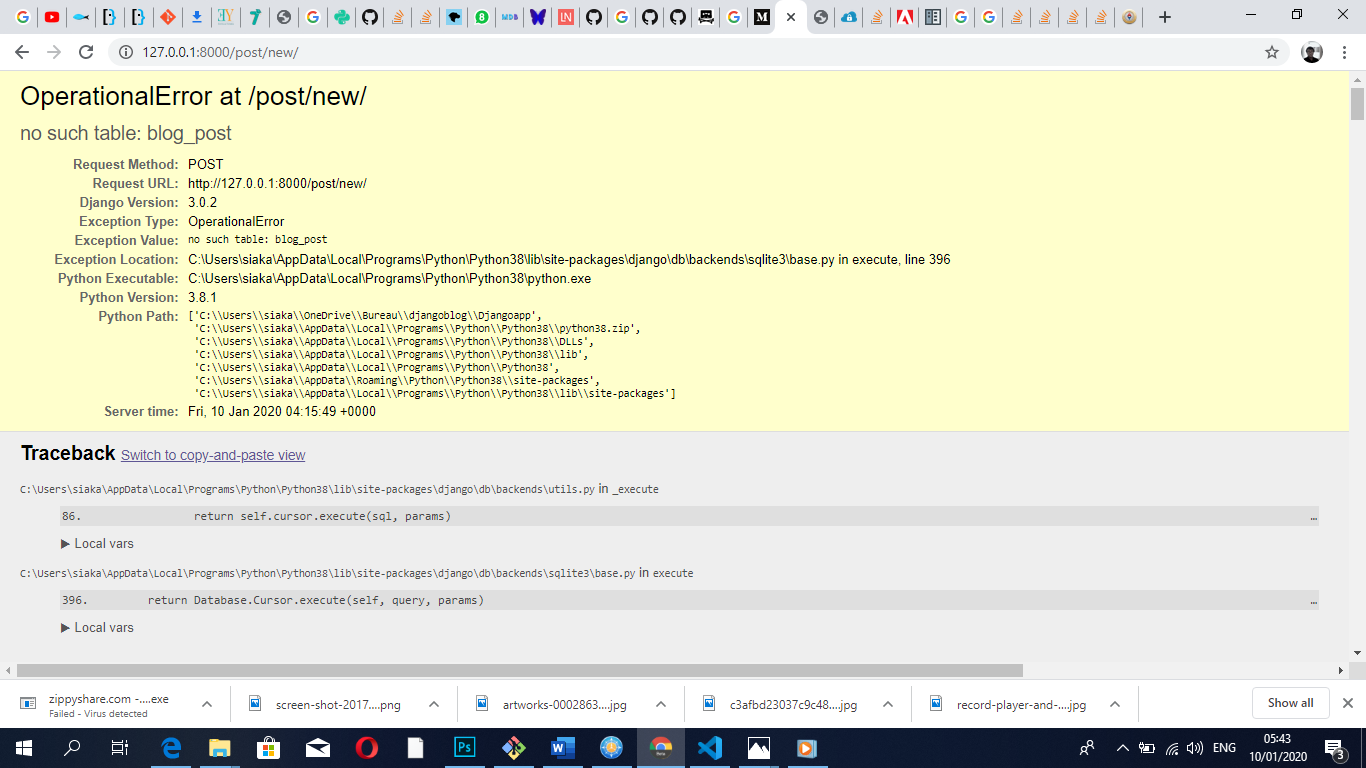Click the 'no such table: blog_post' subtitle

pyautogui.click(x=126, y=133)
